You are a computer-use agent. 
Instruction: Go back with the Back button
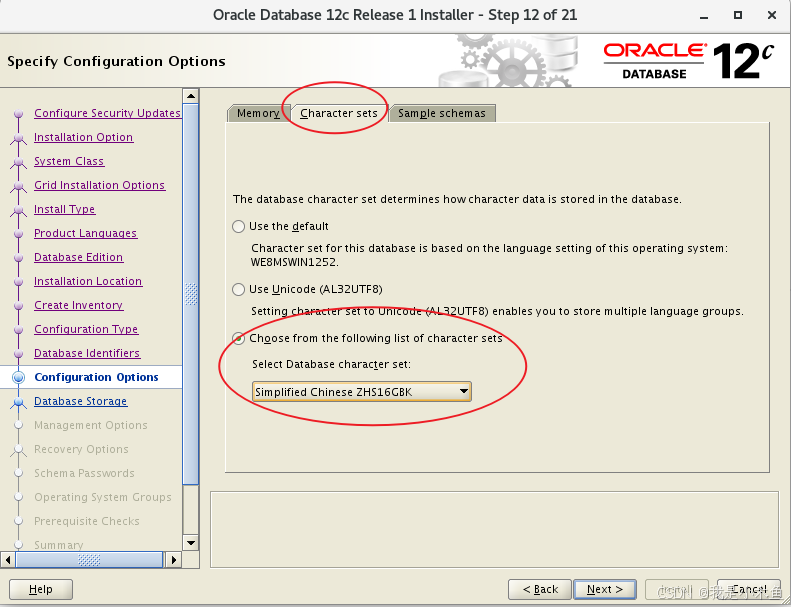[x=540, y=589]
